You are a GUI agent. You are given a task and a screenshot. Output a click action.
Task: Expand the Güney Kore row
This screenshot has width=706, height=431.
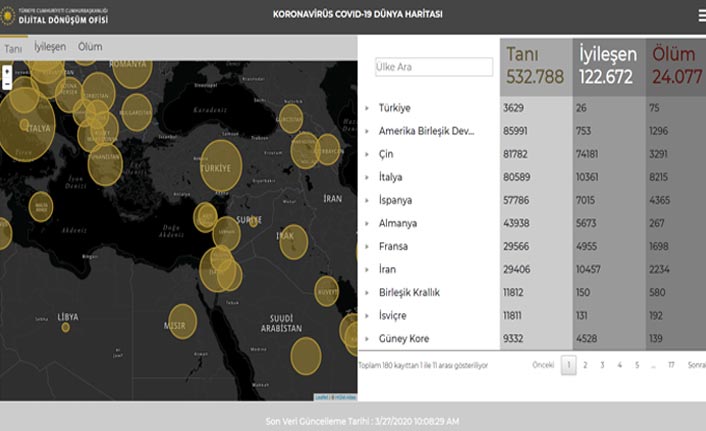367,339
